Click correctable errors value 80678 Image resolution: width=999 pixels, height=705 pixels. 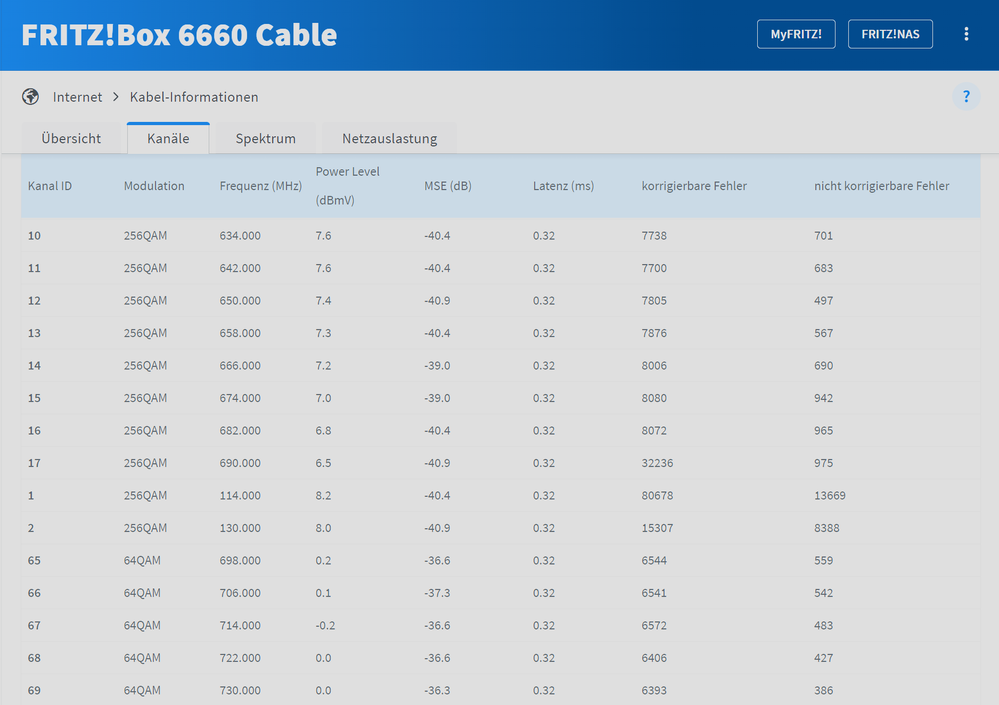click(658, 495)
